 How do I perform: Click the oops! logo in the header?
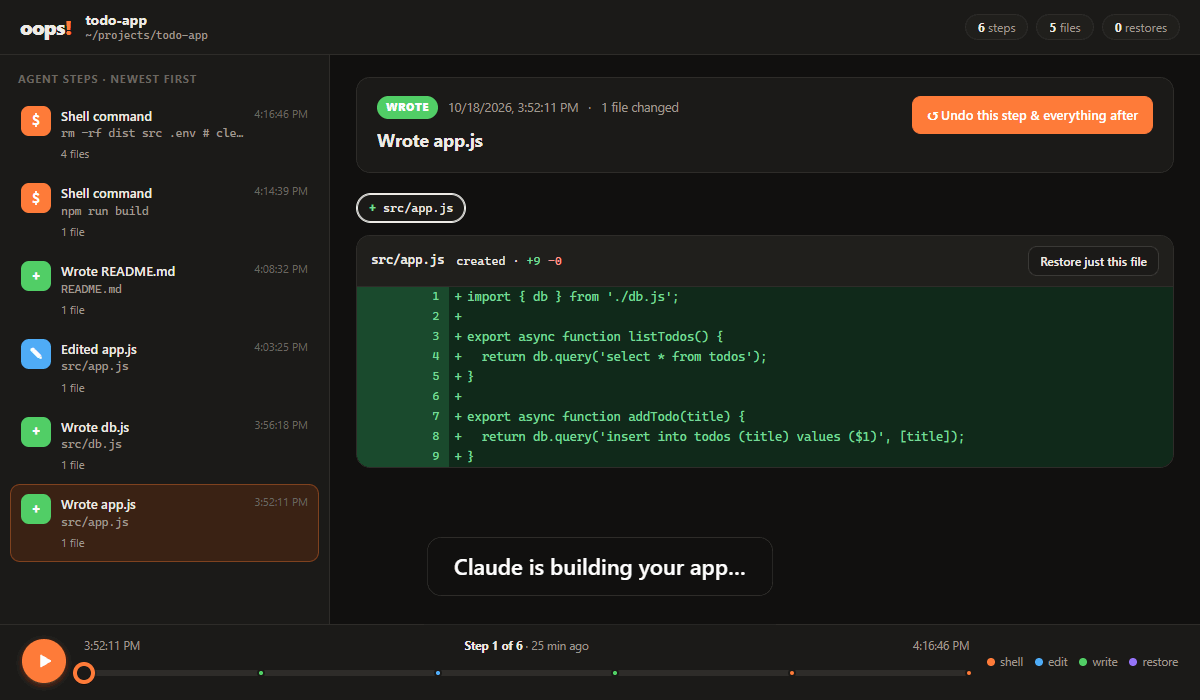(46, 28)
